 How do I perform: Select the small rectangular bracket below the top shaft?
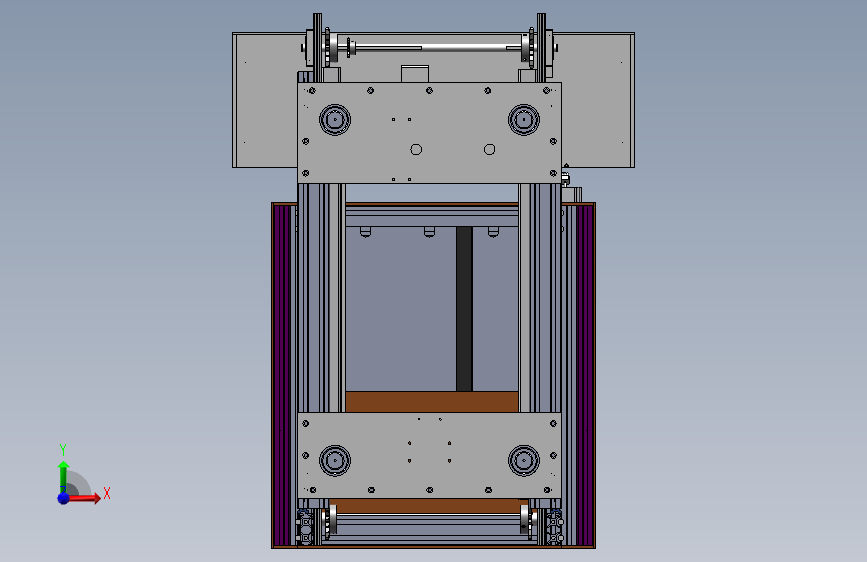click(x=415, y=74)
